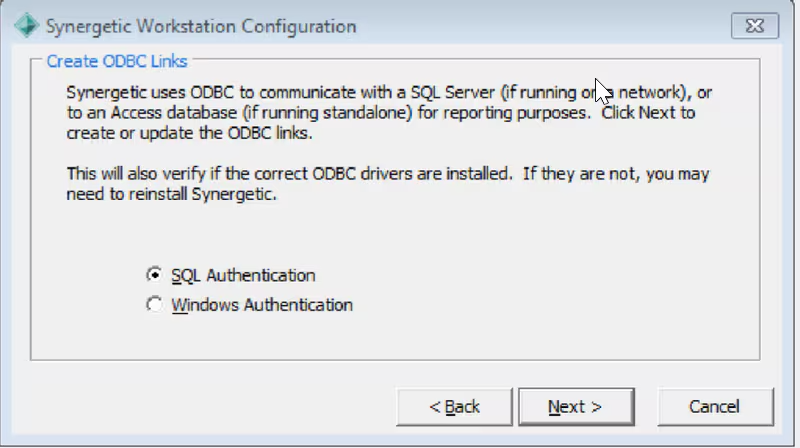This screenshot has height=448, width=800.
Task: Select the SQL Authentication radio button
Action: (154, 275)
